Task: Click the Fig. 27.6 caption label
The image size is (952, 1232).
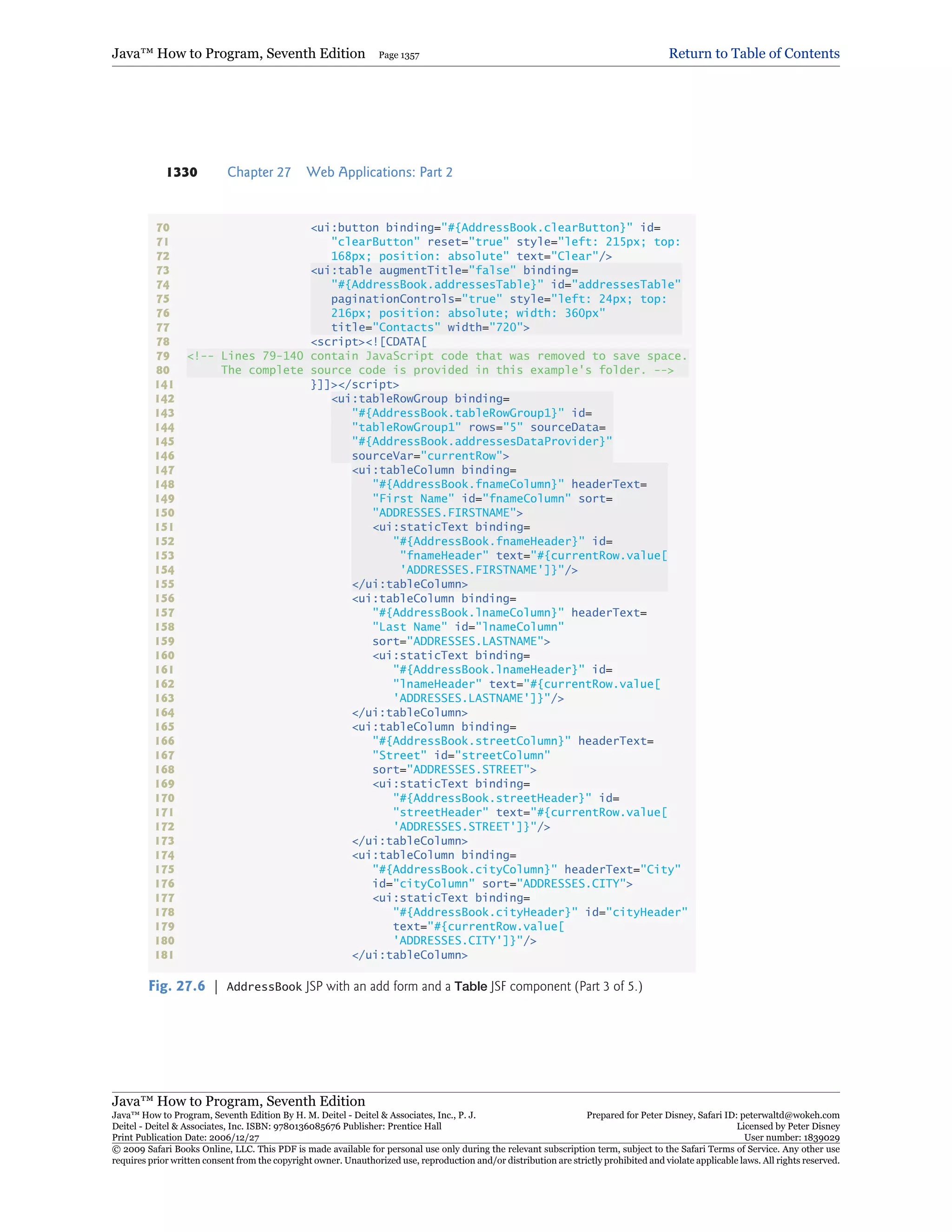Action: click(x=177, y=986)
